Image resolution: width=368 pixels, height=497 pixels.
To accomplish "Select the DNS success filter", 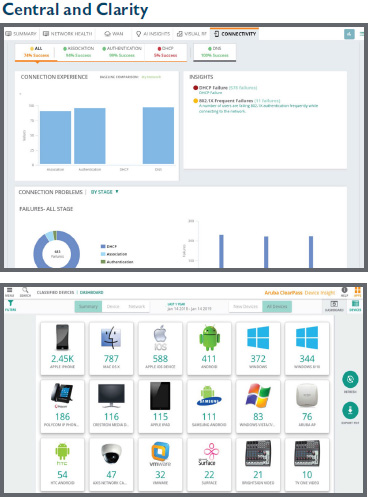I will [215, 52].
